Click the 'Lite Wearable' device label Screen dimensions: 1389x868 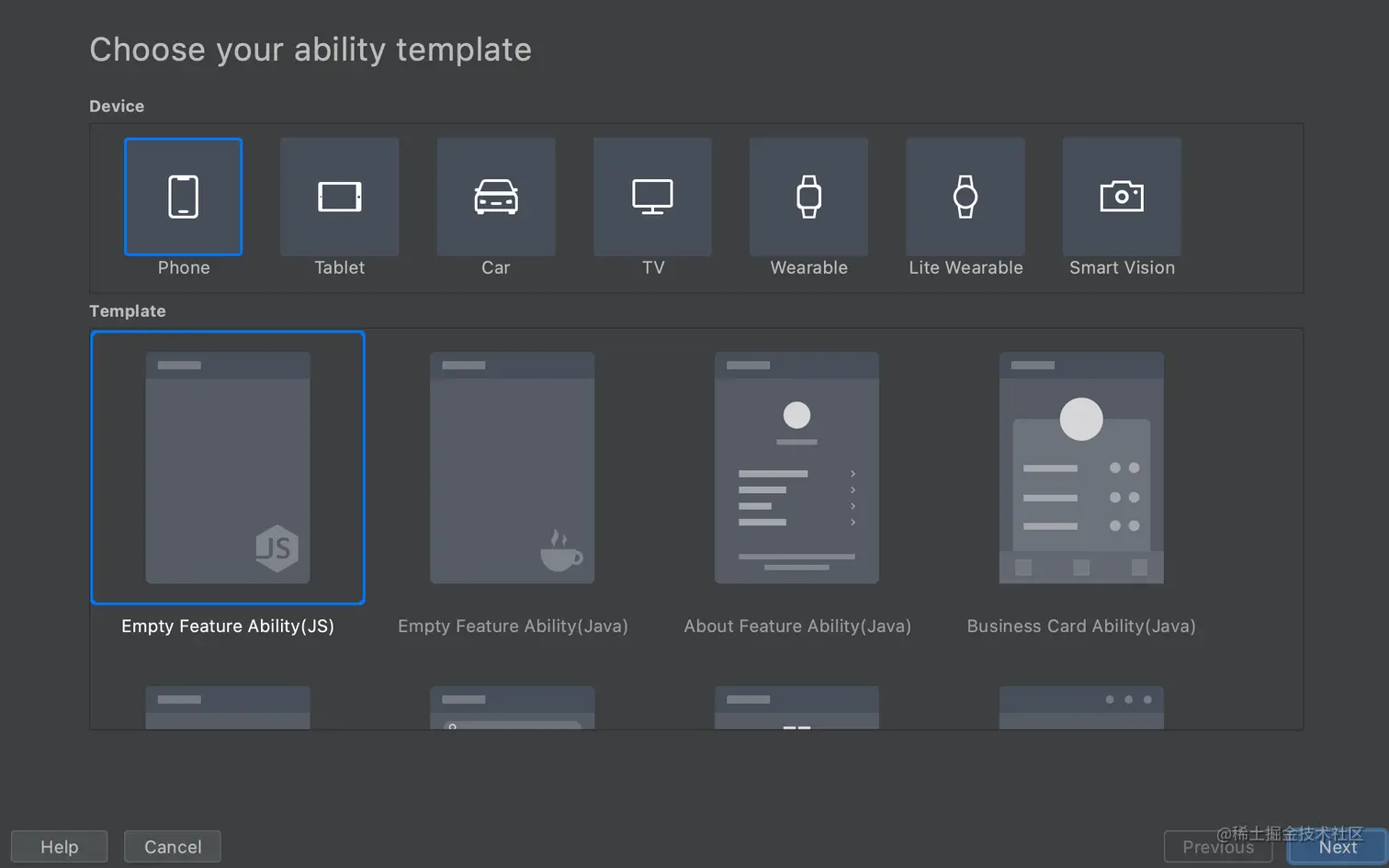coord(966,267)
